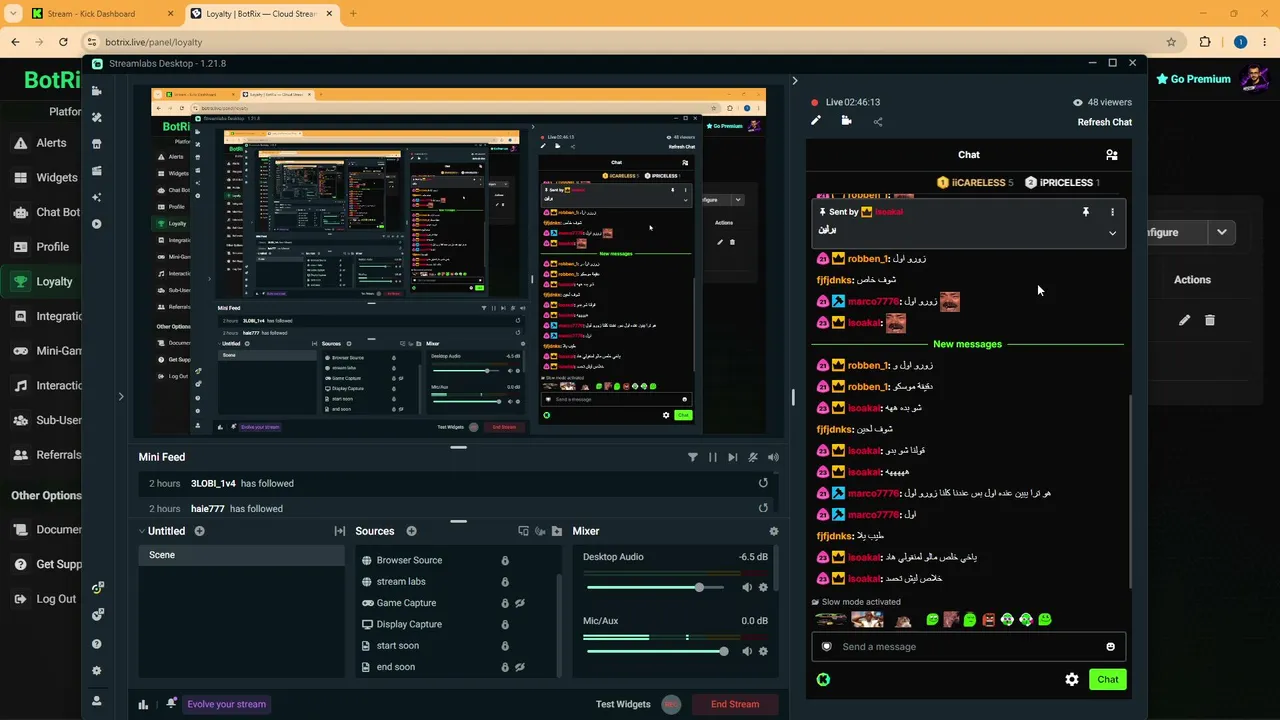Image resolution: width=1280 pixels, height=720 pixels.
Task: Edit stream info with the pencil icon
Action: click(816, 121)
